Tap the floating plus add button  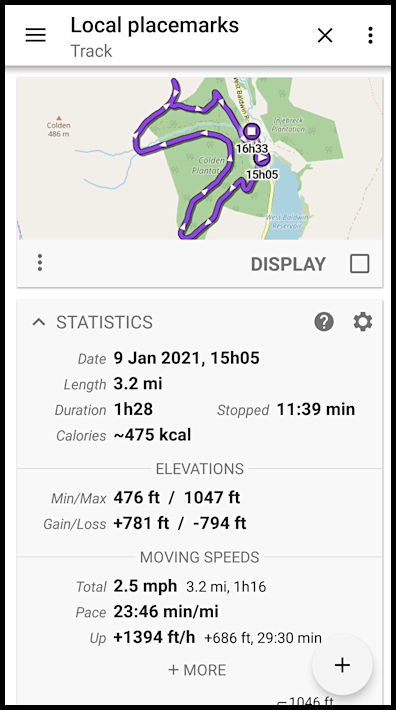(342, 665)
